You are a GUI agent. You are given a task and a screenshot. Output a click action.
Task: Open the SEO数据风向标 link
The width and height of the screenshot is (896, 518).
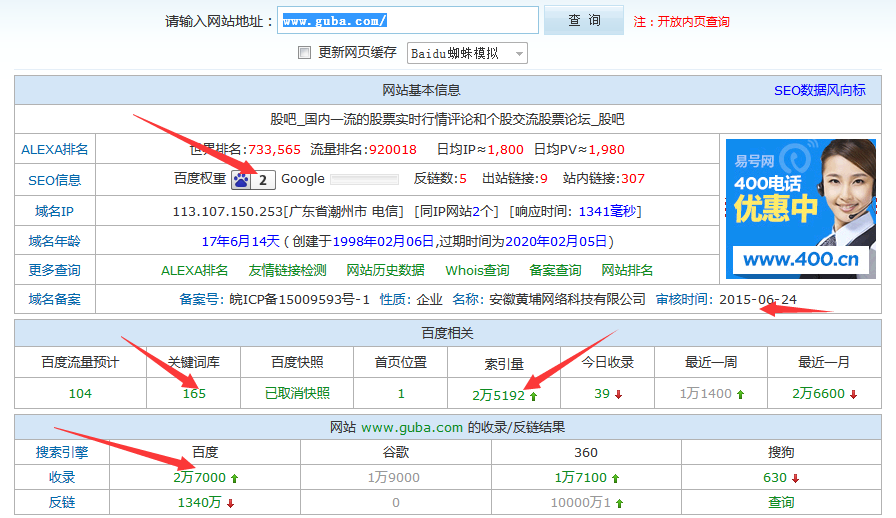coord(819,90)
